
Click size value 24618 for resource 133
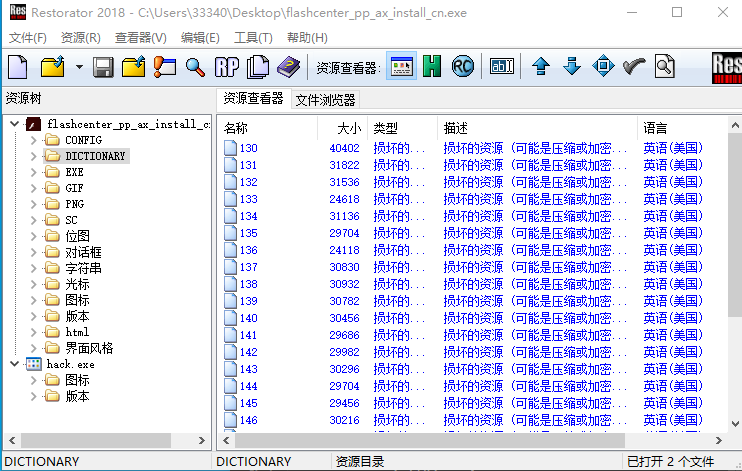tap(344, 199)
